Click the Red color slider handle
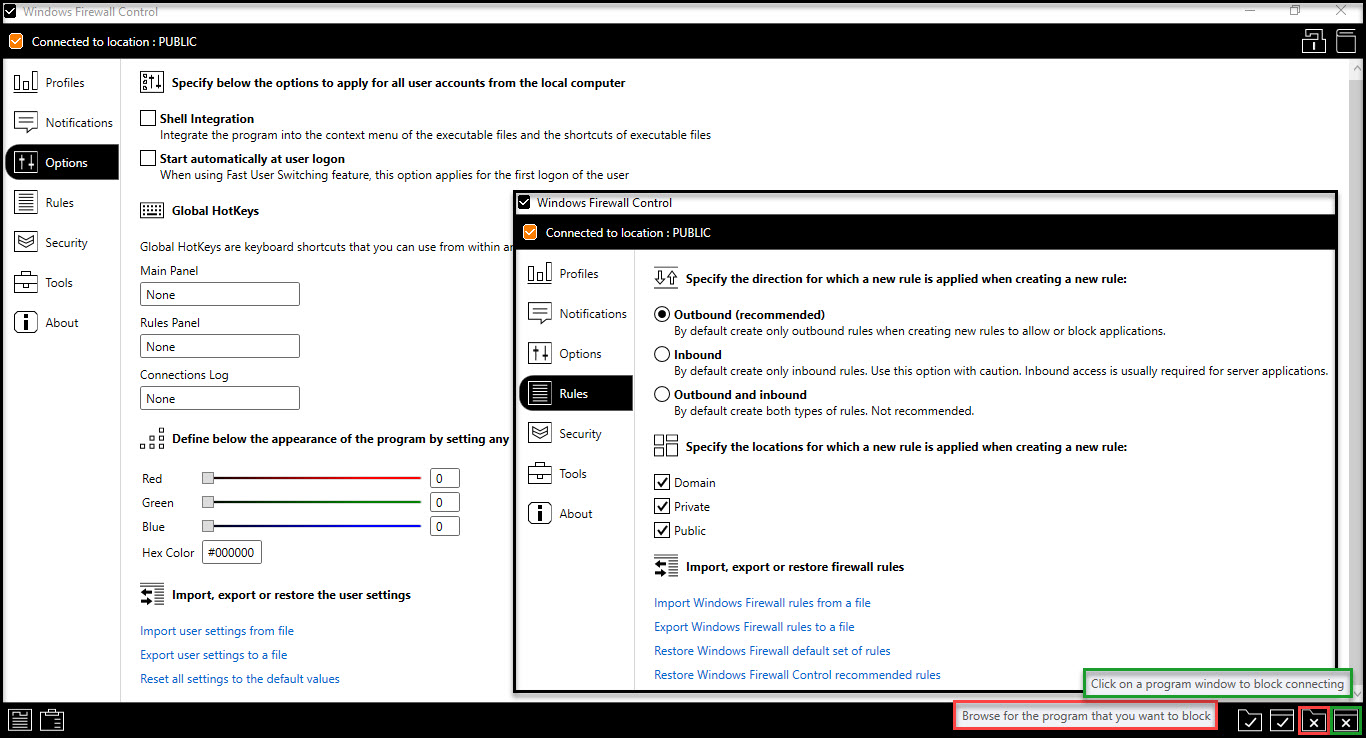The height and width of the screenshot is (738, 1366). [208, 479]
